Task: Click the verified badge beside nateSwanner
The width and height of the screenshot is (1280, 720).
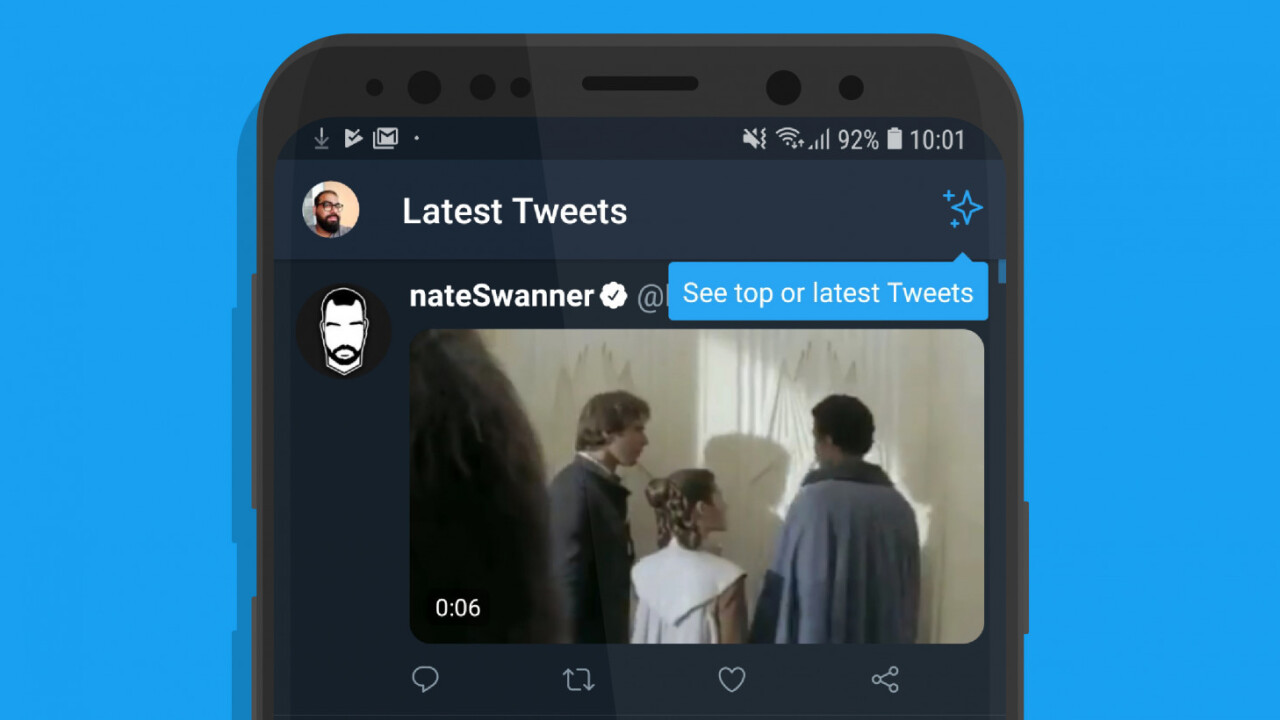Action: pyautogui.click(x=614, y=295)
